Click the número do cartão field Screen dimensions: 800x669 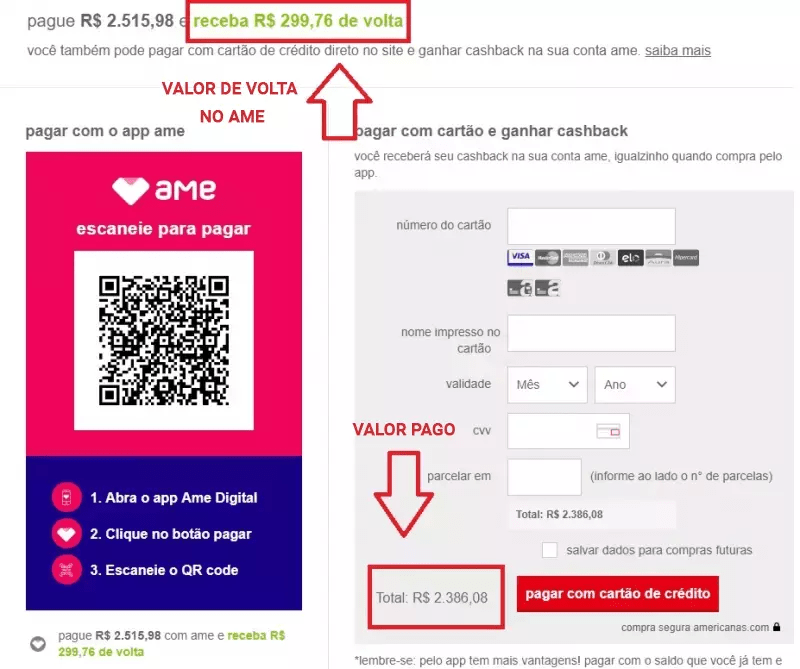[591, 226]
